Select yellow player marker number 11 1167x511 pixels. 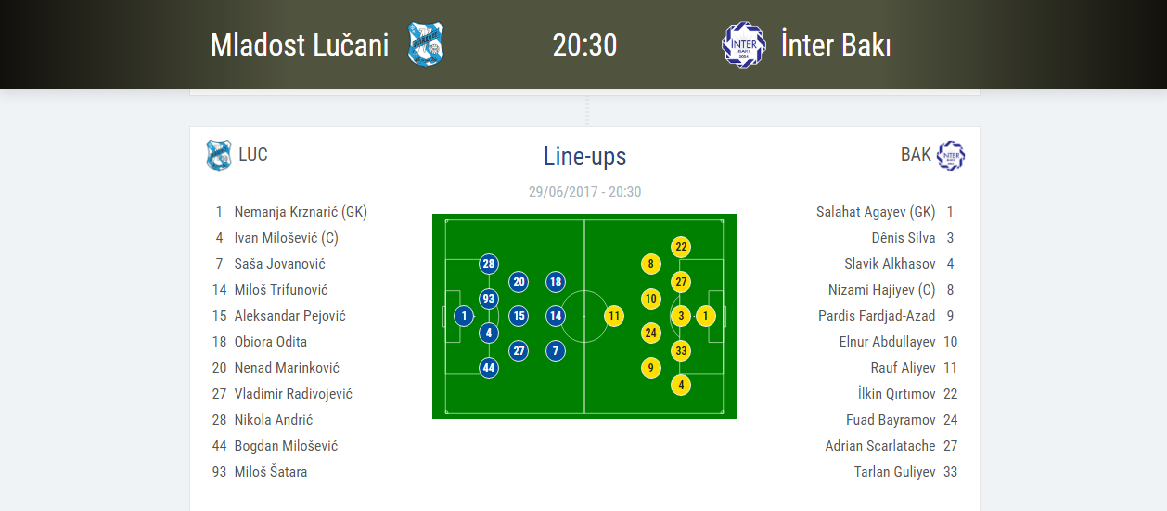pyautogui.click(x=614, y=316)
